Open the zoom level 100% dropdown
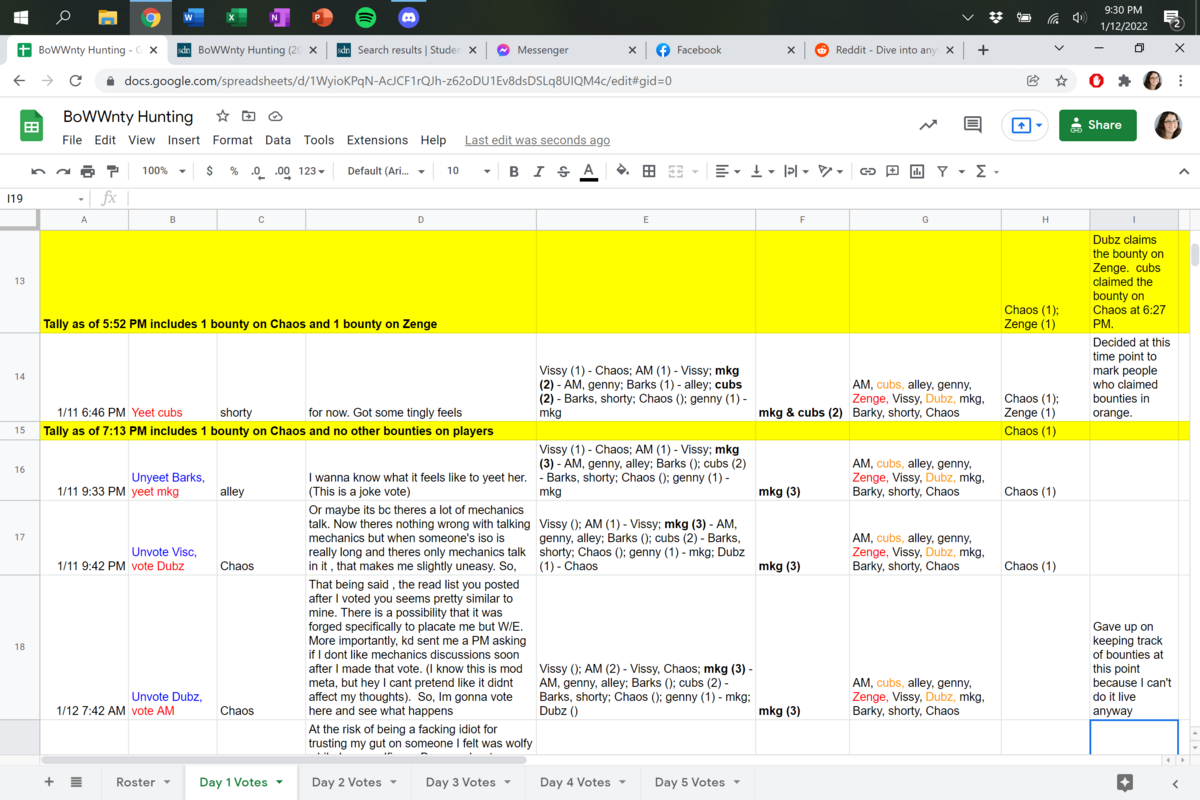This screenshot has width=1200, height=800. 163,171
